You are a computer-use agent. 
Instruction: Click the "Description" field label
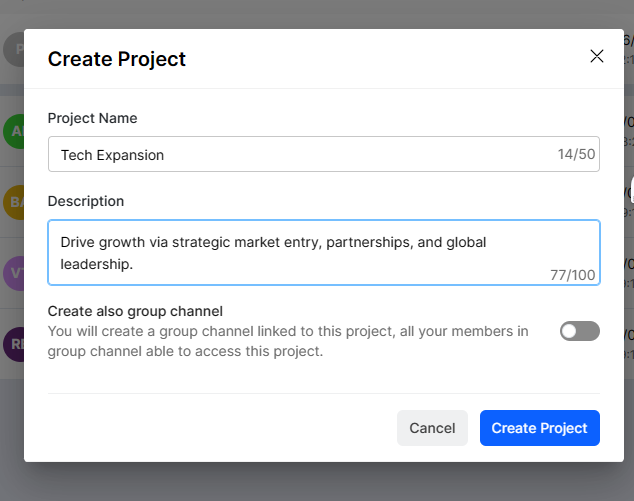click(x=86, y=201)
